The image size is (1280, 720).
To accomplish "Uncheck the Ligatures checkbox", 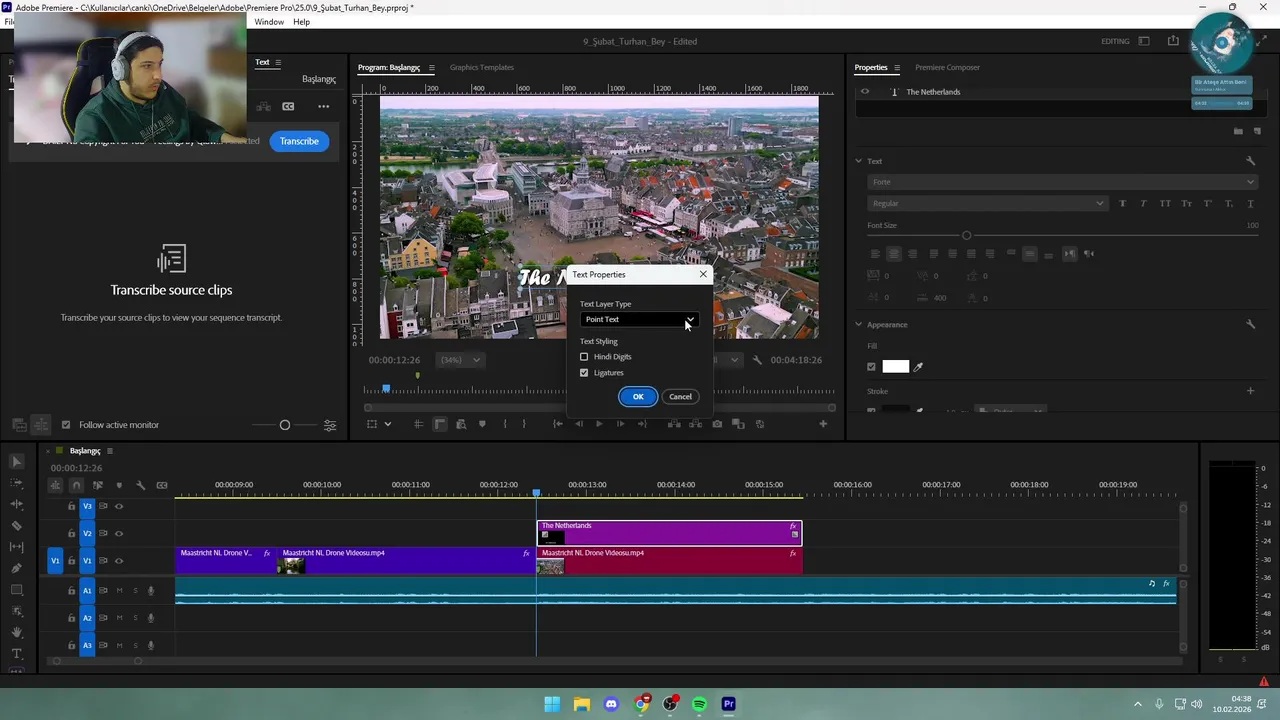I will coord(584,373).
